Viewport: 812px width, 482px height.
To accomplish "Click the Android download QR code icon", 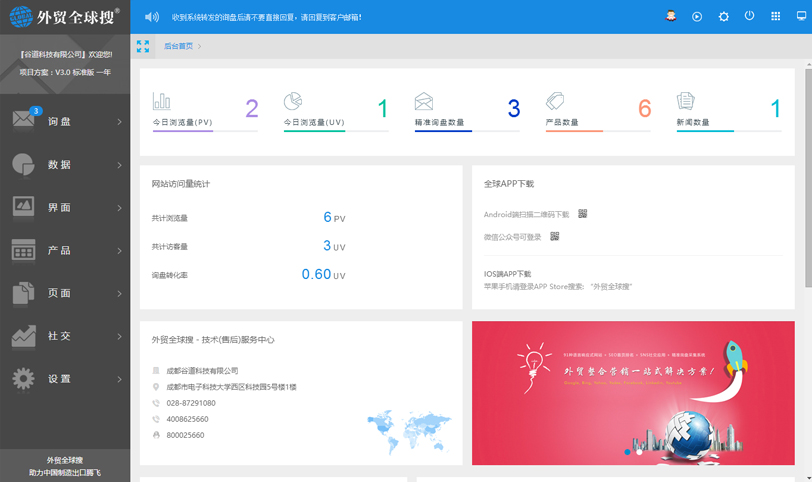I will tap(582, 214).
